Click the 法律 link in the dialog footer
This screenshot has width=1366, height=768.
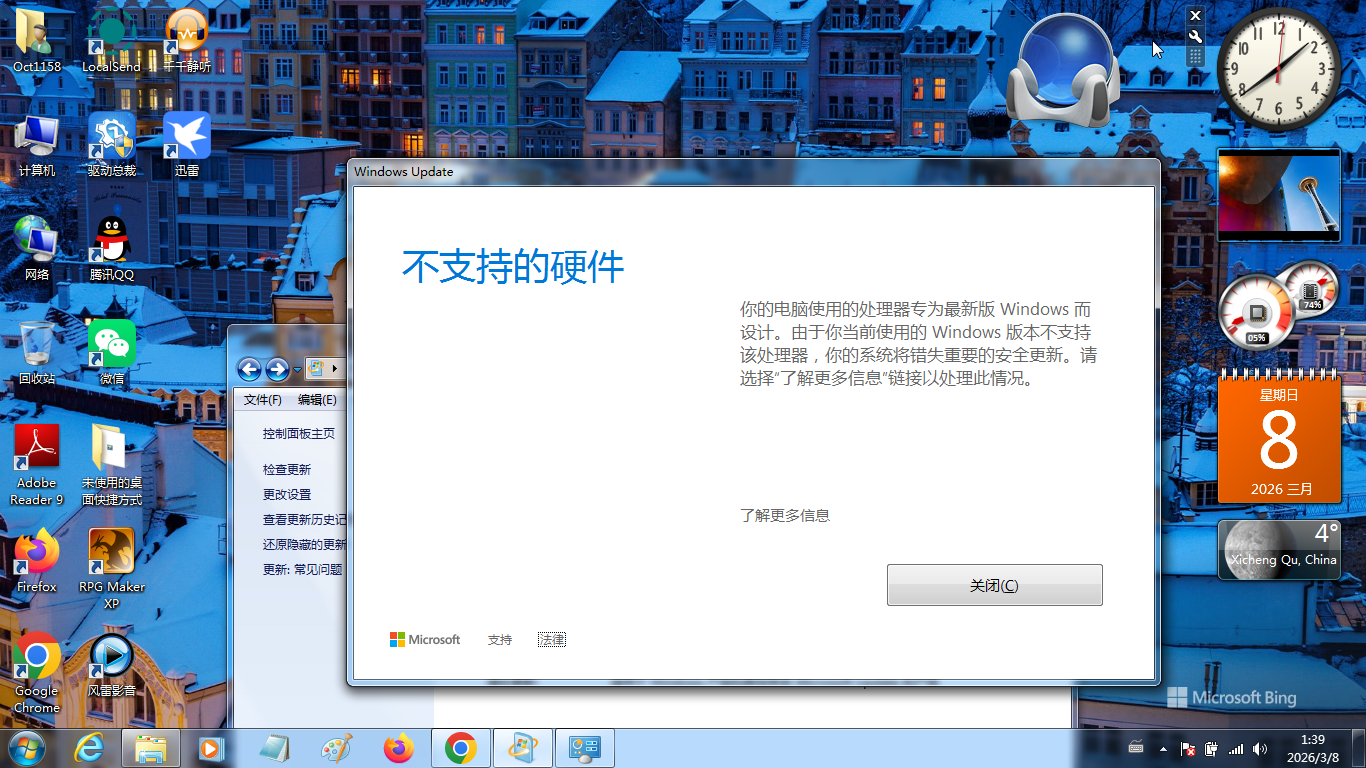coord(551,640)
